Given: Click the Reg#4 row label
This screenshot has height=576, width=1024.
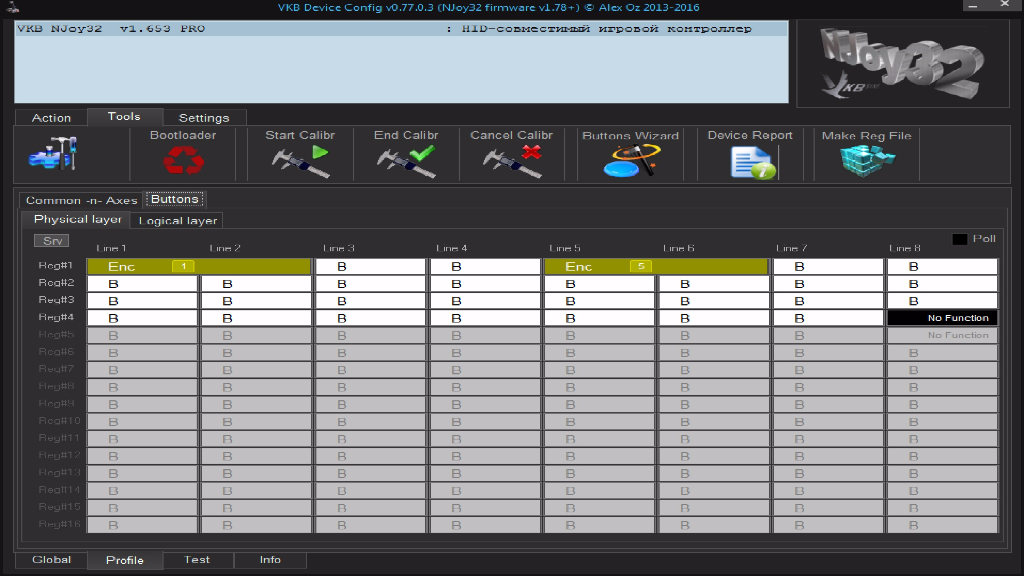Looking at the screenshot, I should tap(56, 317).
